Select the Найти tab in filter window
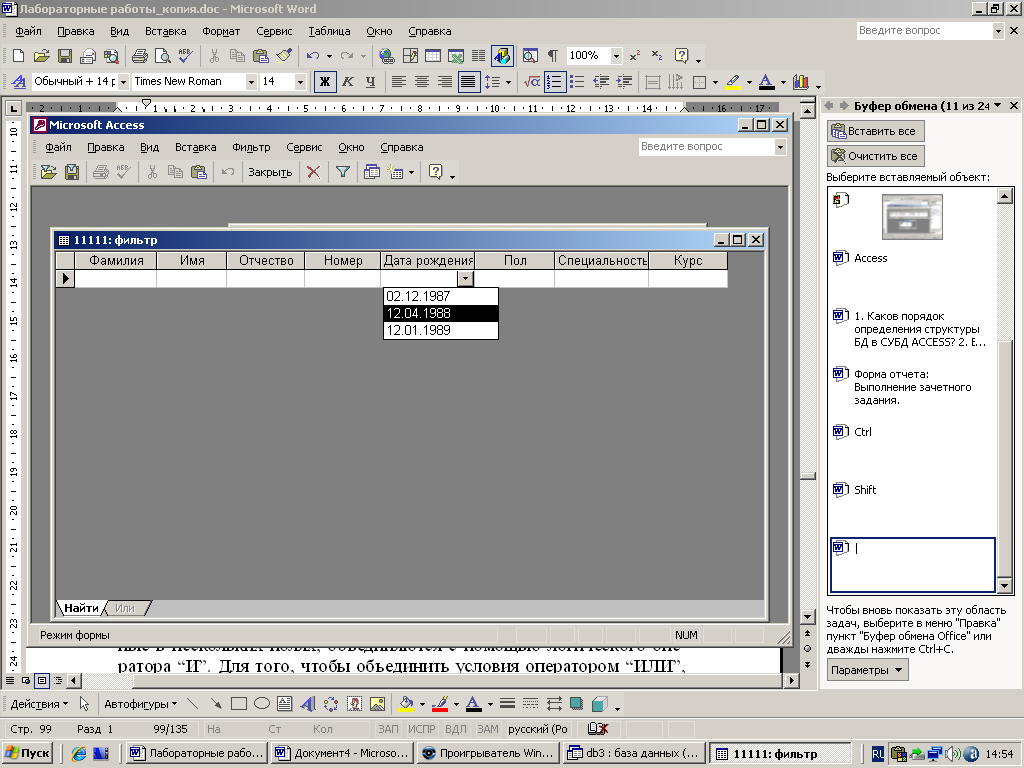 pyautogui.click(x=81, y=608)
